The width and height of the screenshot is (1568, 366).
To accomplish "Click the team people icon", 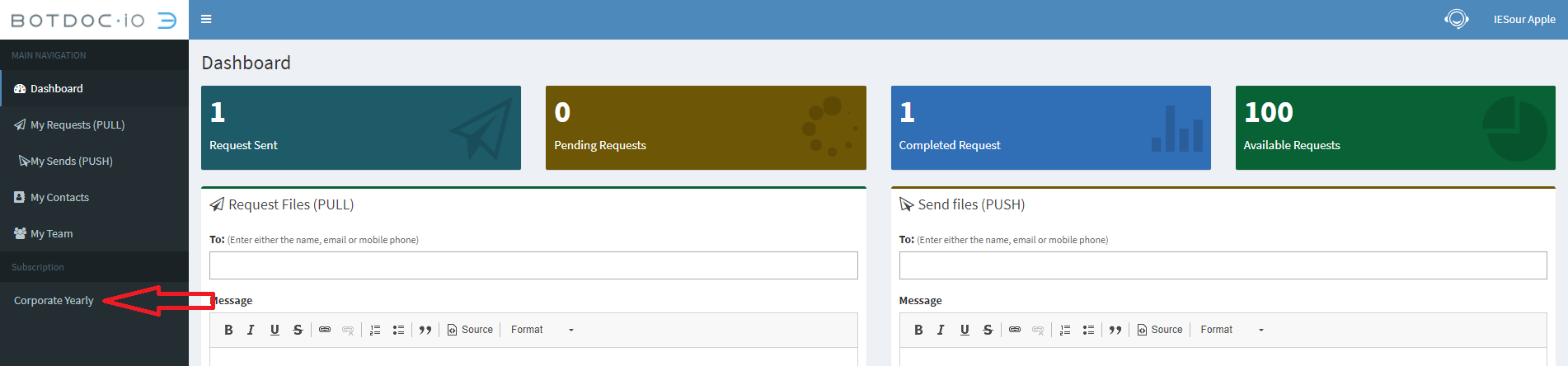I will coord(20,233).
